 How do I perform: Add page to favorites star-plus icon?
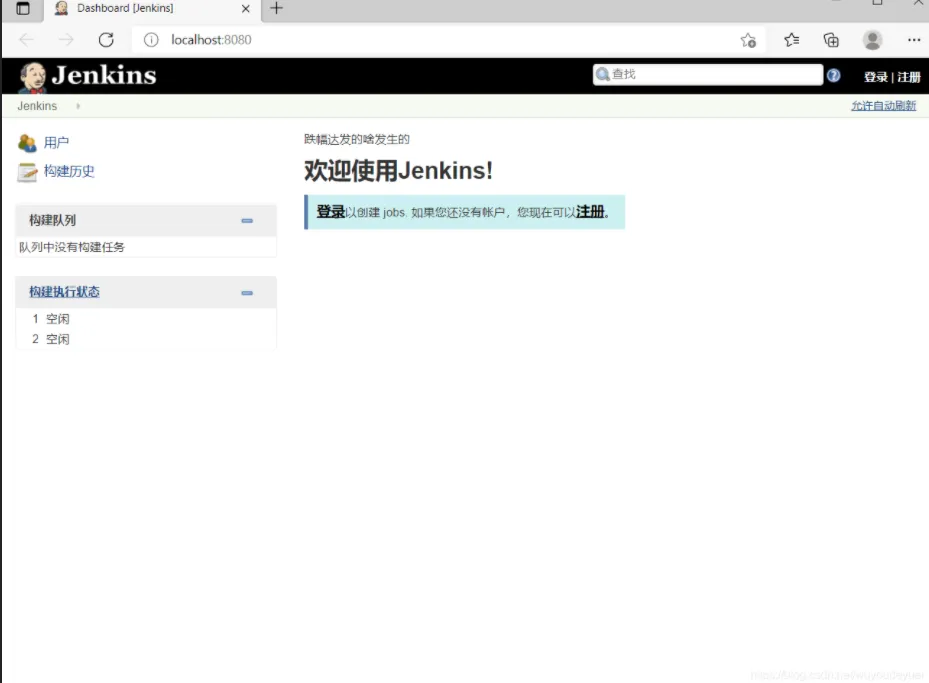748,40
